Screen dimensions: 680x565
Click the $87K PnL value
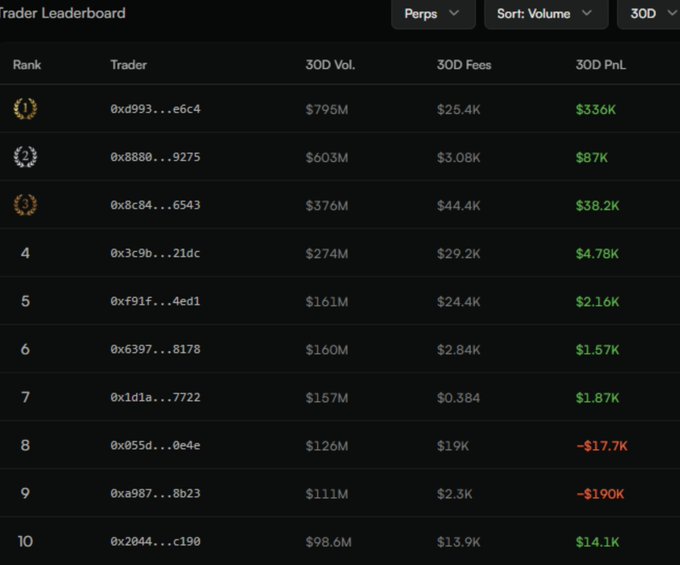592,158
